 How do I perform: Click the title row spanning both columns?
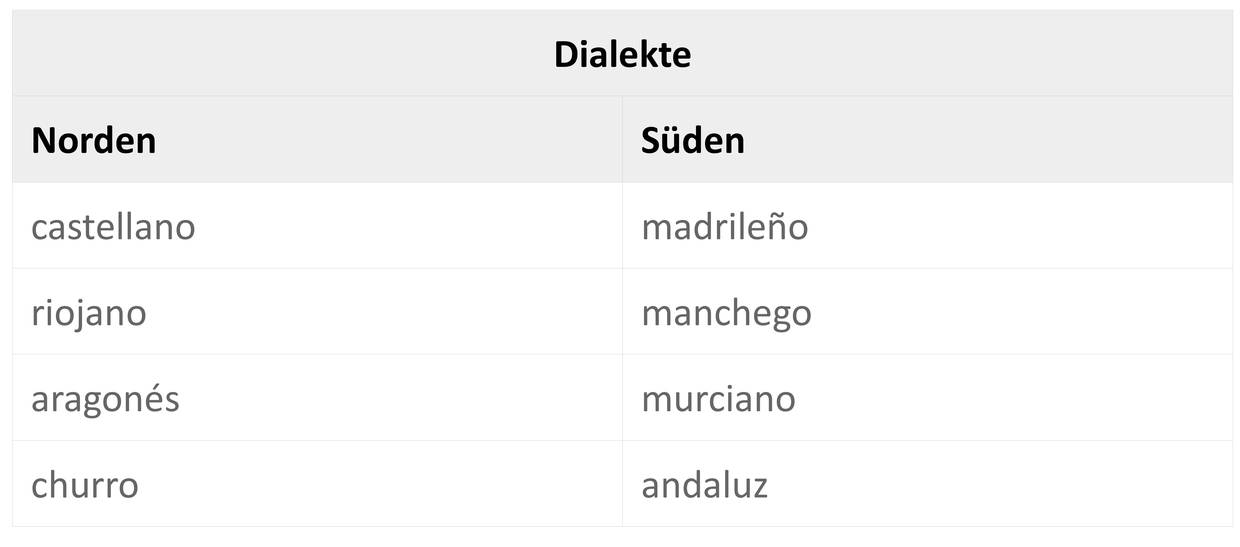622,54
